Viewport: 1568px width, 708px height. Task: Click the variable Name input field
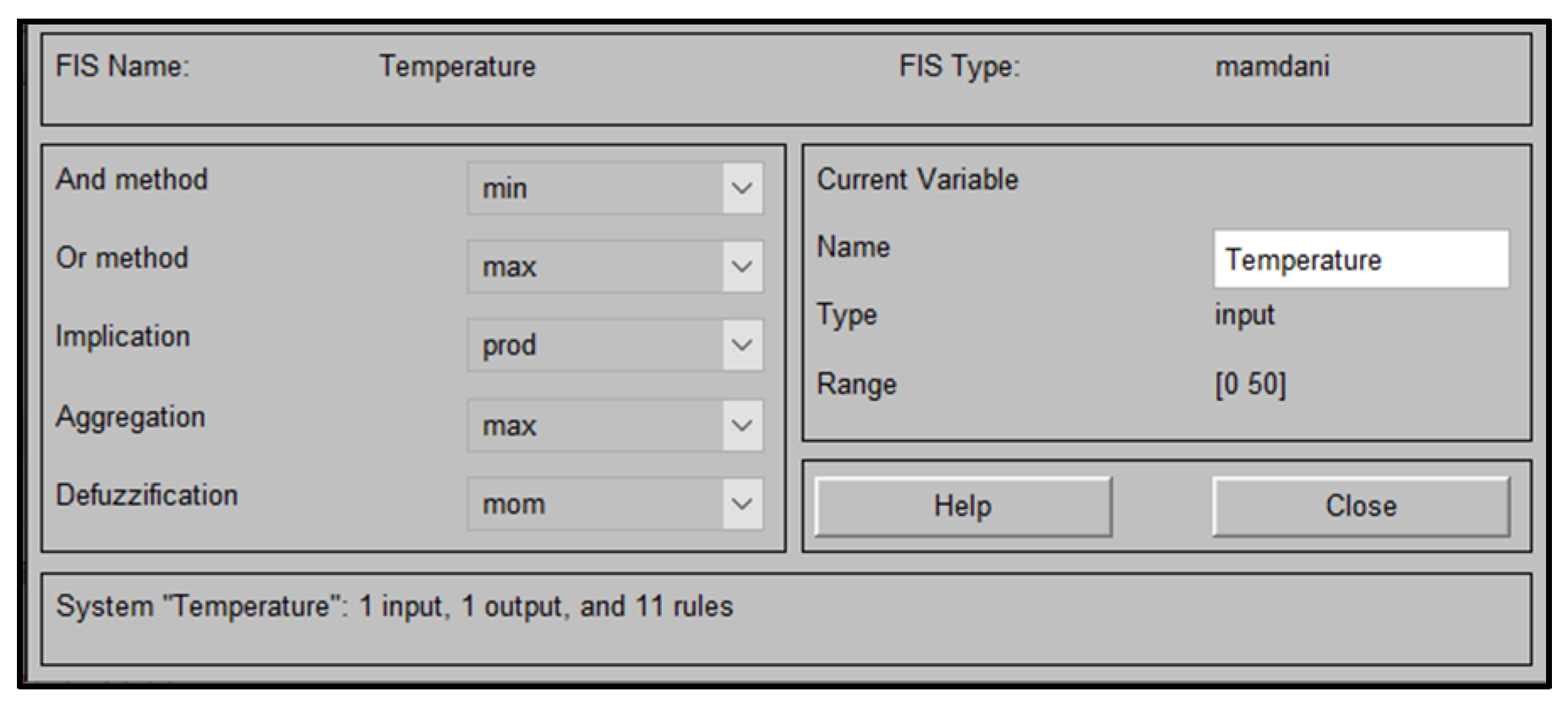(x=1360, y=259)
